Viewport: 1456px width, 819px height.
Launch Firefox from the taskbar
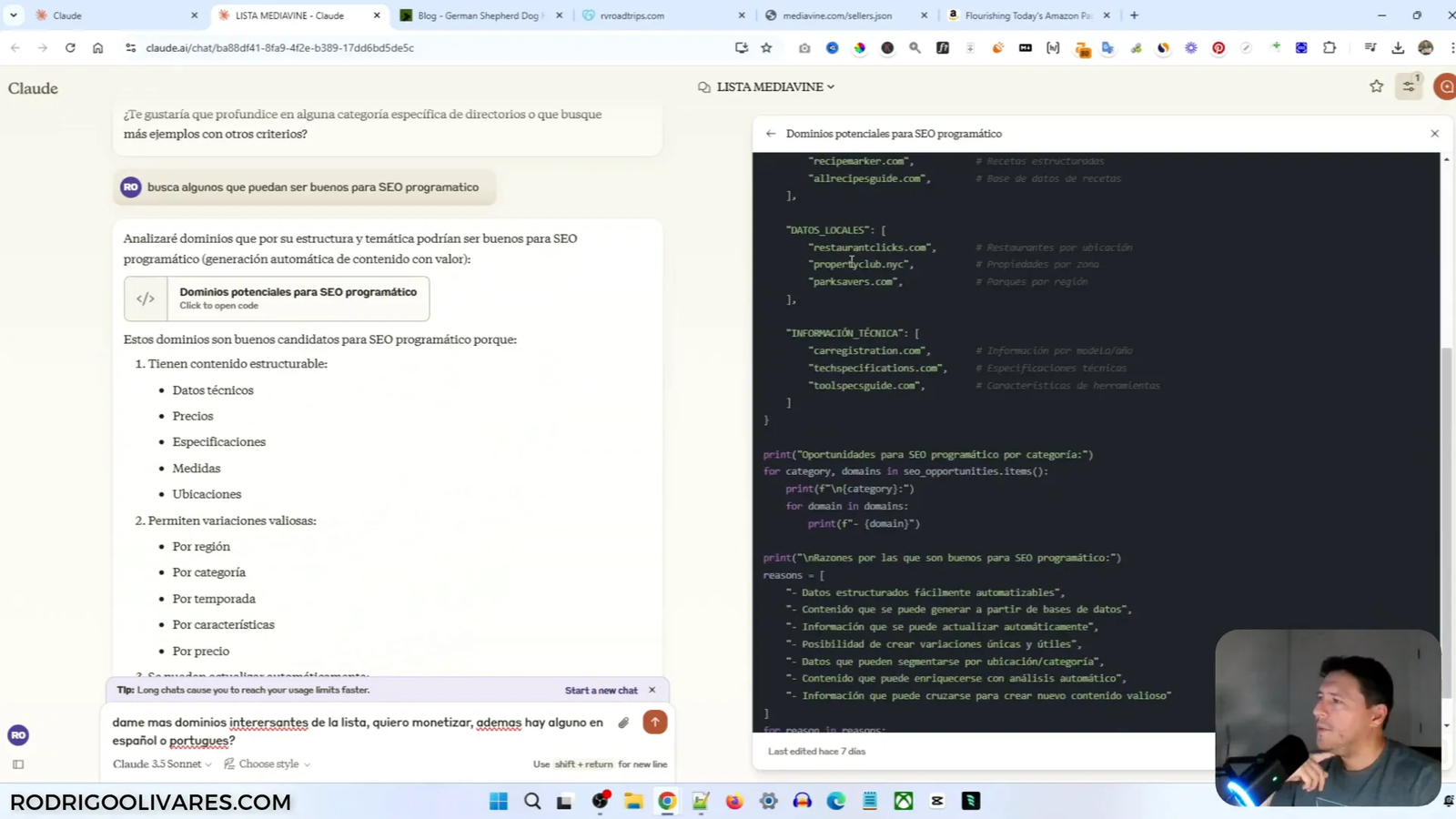pyautogui.click(x=733, y=802)
